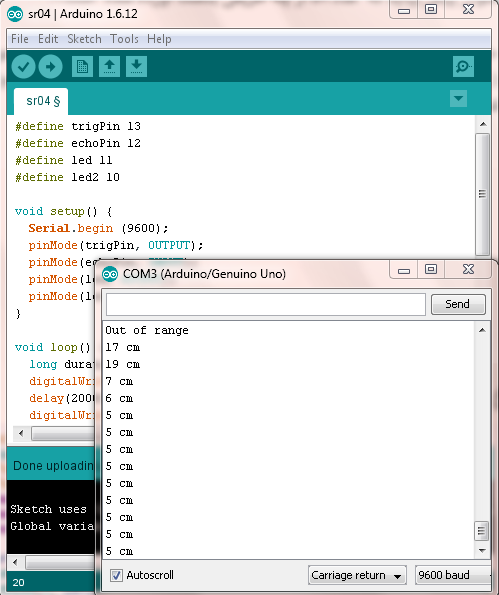This screenshot has height=595, width=499.
Task: Save sketch using the down-arrow icon
Action: 136,67
